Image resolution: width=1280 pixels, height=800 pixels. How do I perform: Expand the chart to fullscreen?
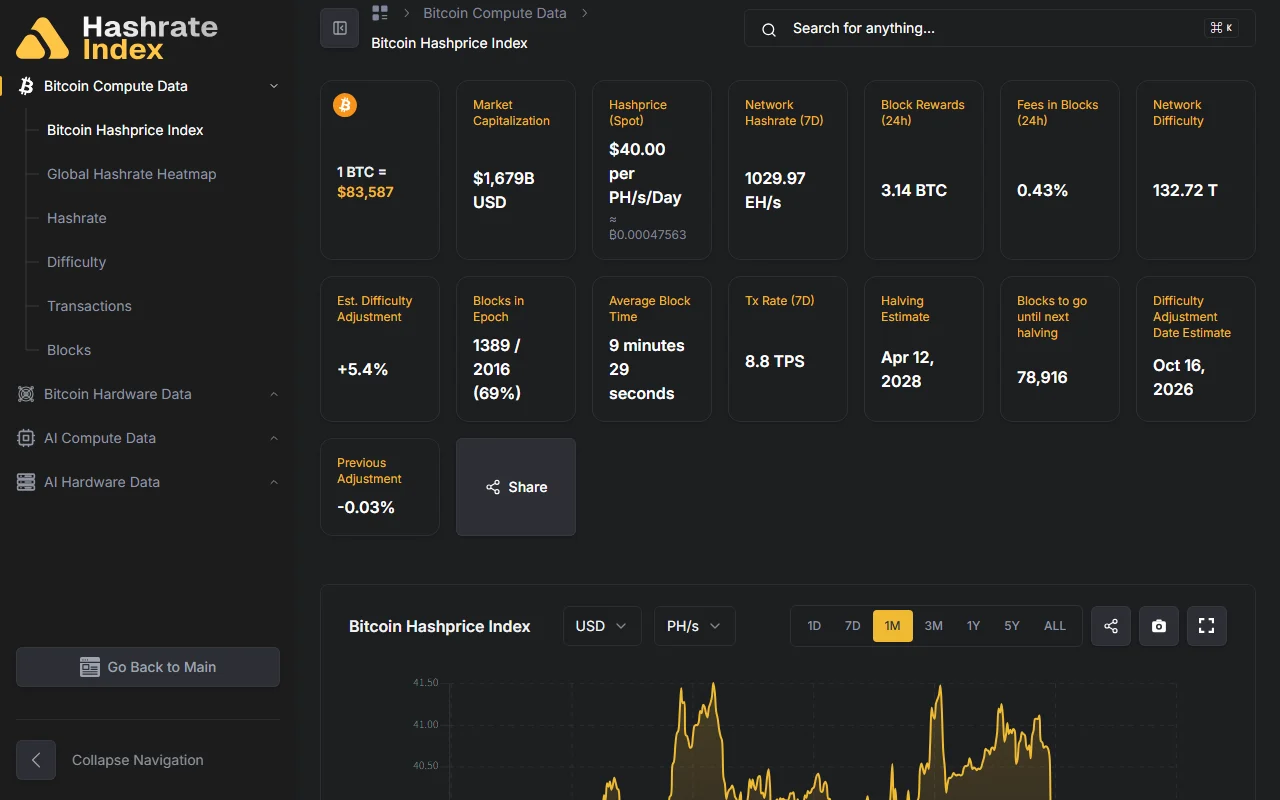pyautogui.click(x=1207, y=626)
